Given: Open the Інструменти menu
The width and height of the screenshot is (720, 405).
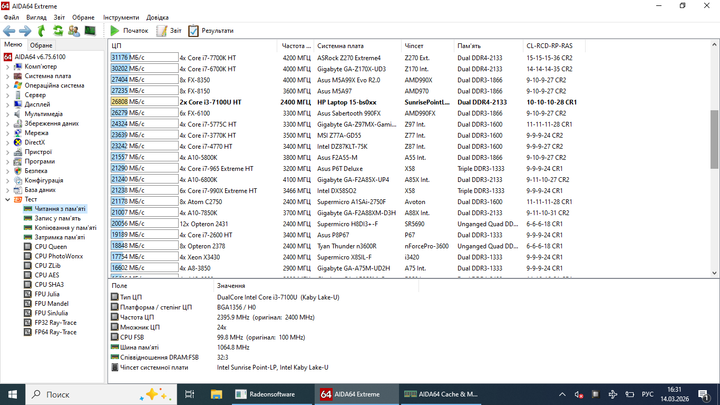Looking at the screenshot, I should 121,17.
